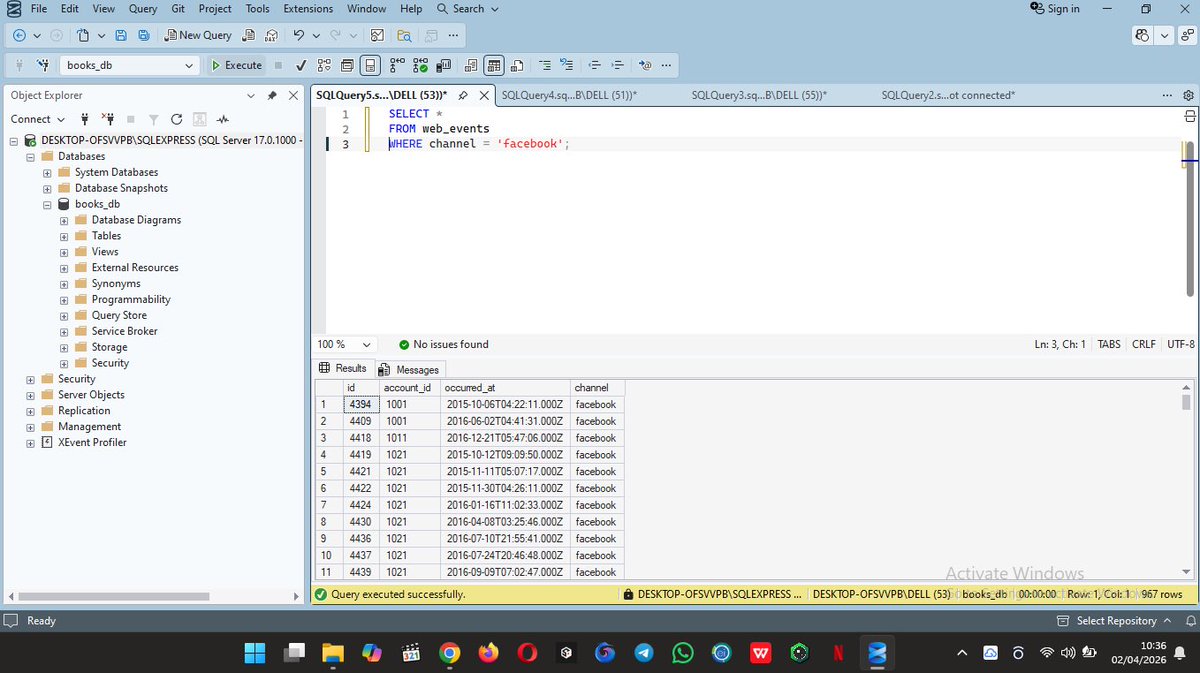Click the id cell 4394
This screenshot has height=673, width=1200.
(359, 405)
